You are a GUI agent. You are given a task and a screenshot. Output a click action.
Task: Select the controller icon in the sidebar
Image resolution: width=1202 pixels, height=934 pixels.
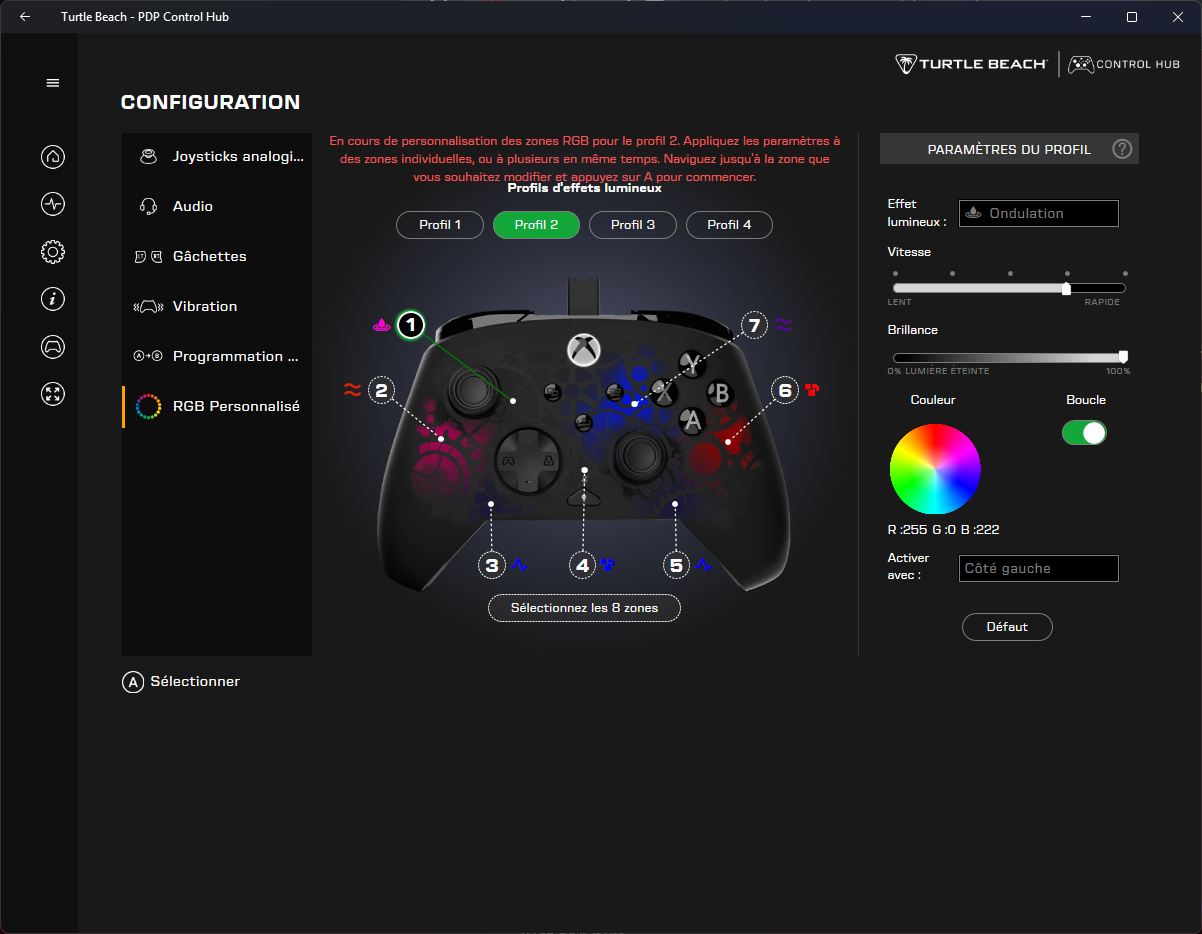point(52,346)
